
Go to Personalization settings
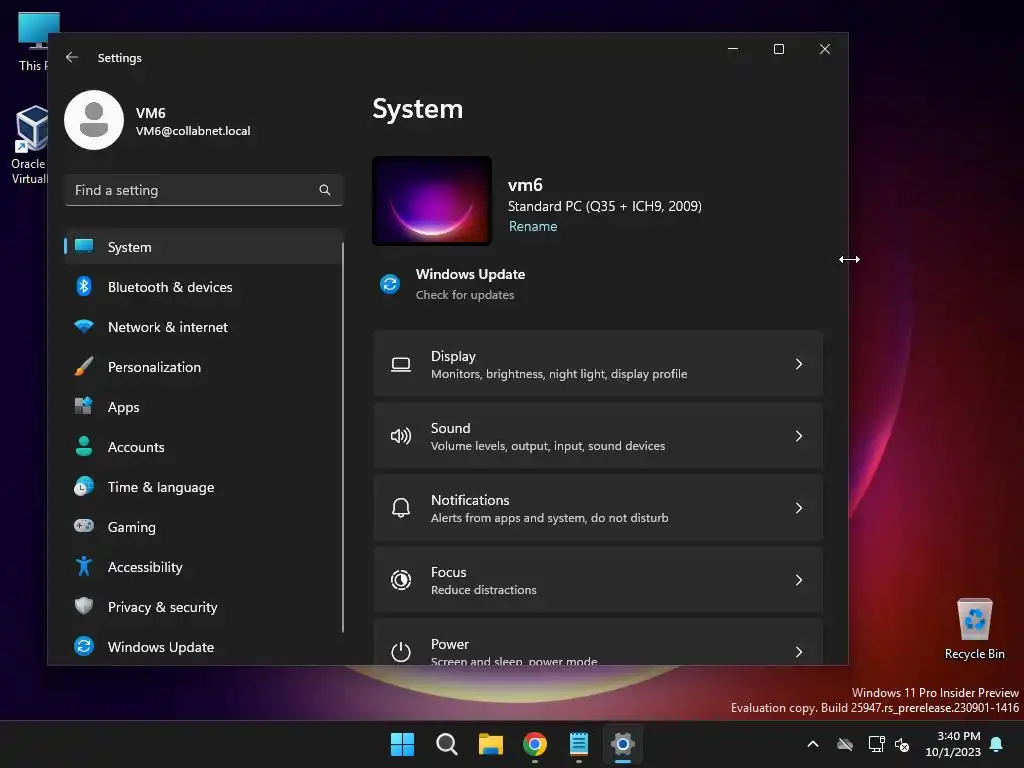click(x=204, y=367)
